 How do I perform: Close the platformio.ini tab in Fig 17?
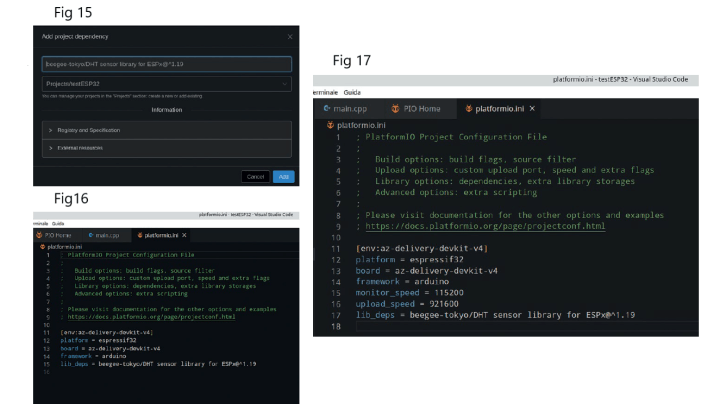coord(532,108)
